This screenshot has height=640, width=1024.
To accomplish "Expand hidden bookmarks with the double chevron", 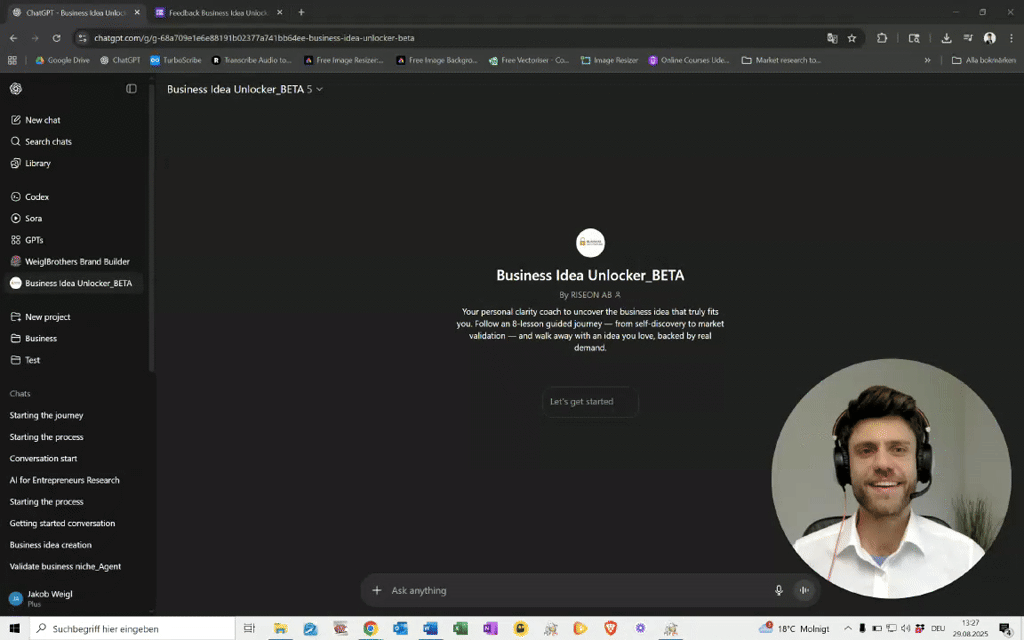I will coord(927,60).
